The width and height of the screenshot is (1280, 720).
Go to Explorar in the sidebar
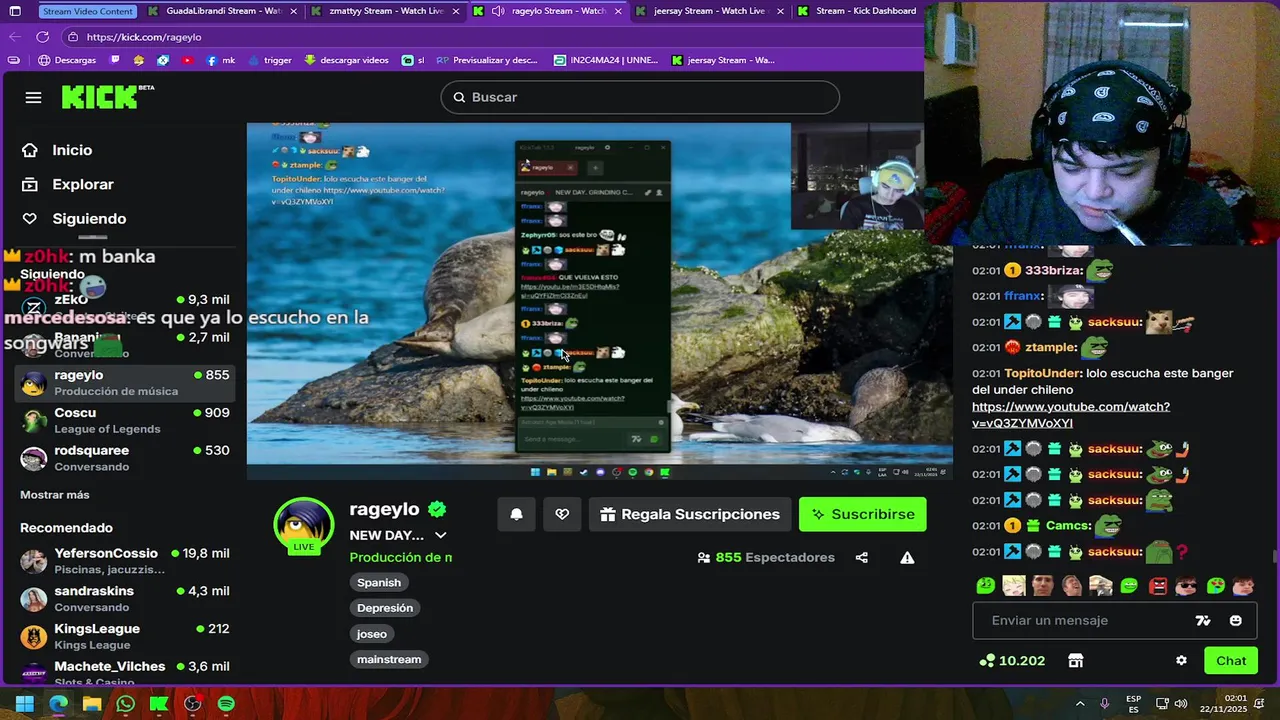(x=70, y=184)
